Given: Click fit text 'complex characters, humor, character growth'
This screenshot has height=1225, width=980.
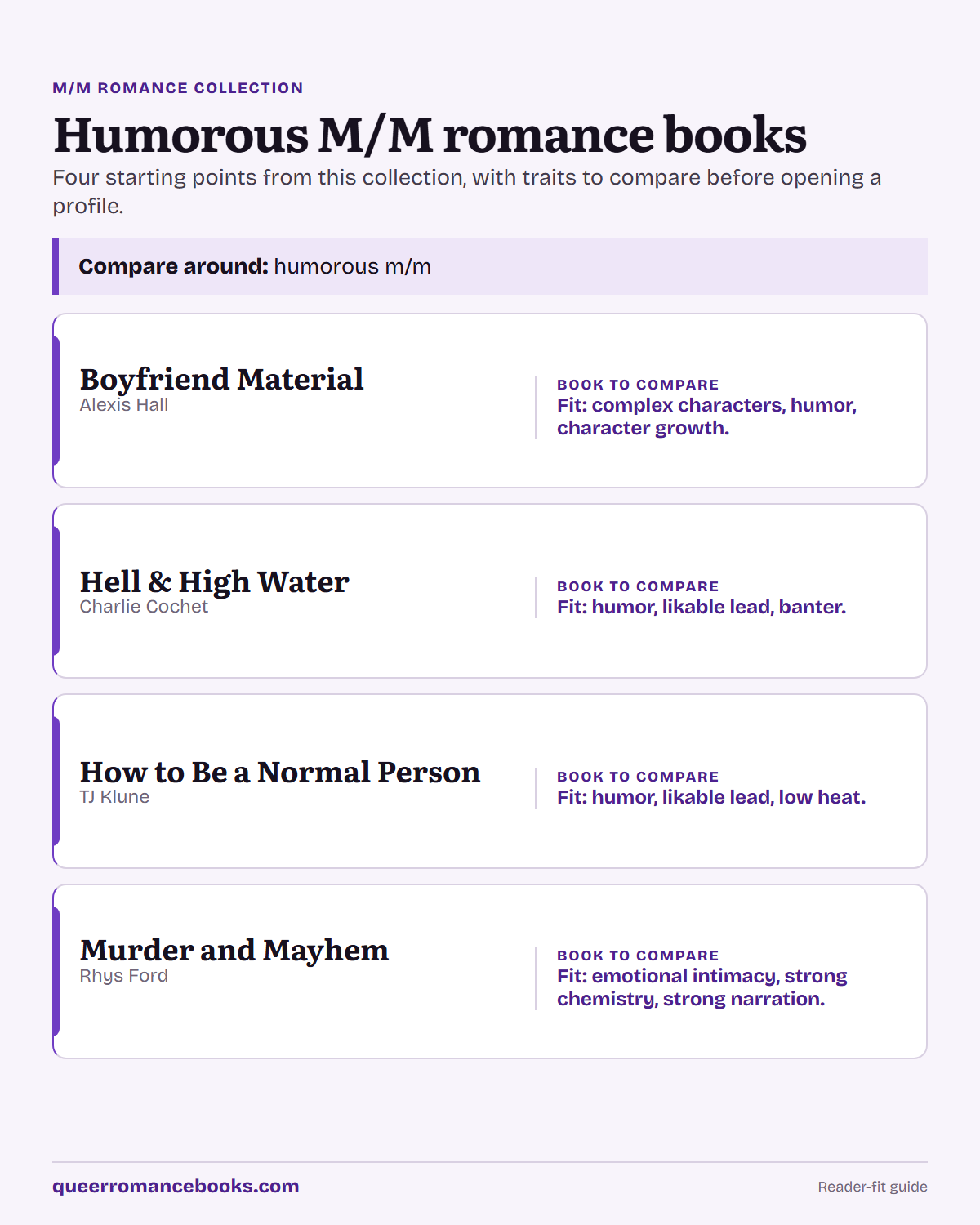Looking at the screenshot, I should point(706,416).
